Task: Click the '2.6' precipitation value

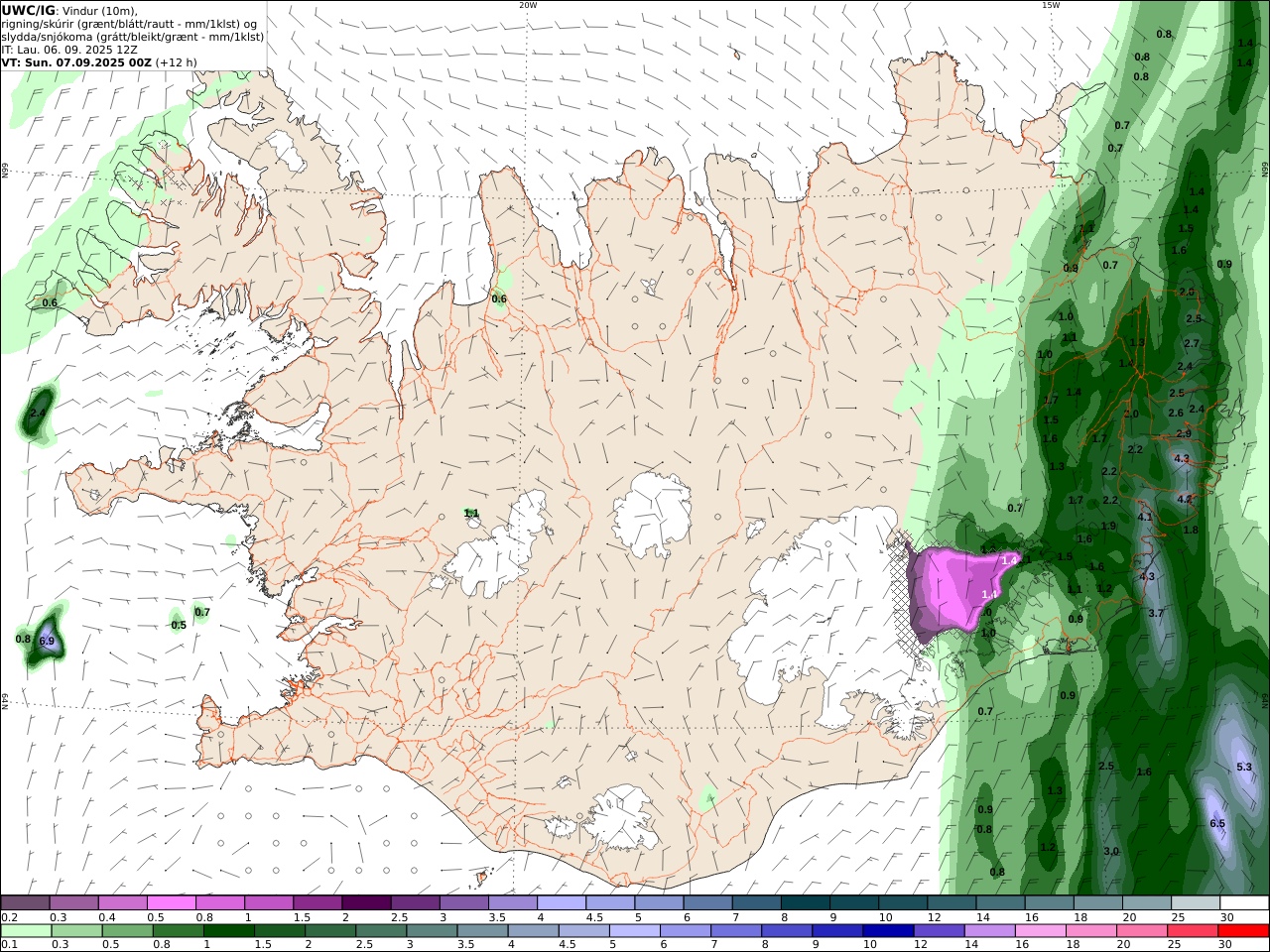Action: click(1176, 414)
